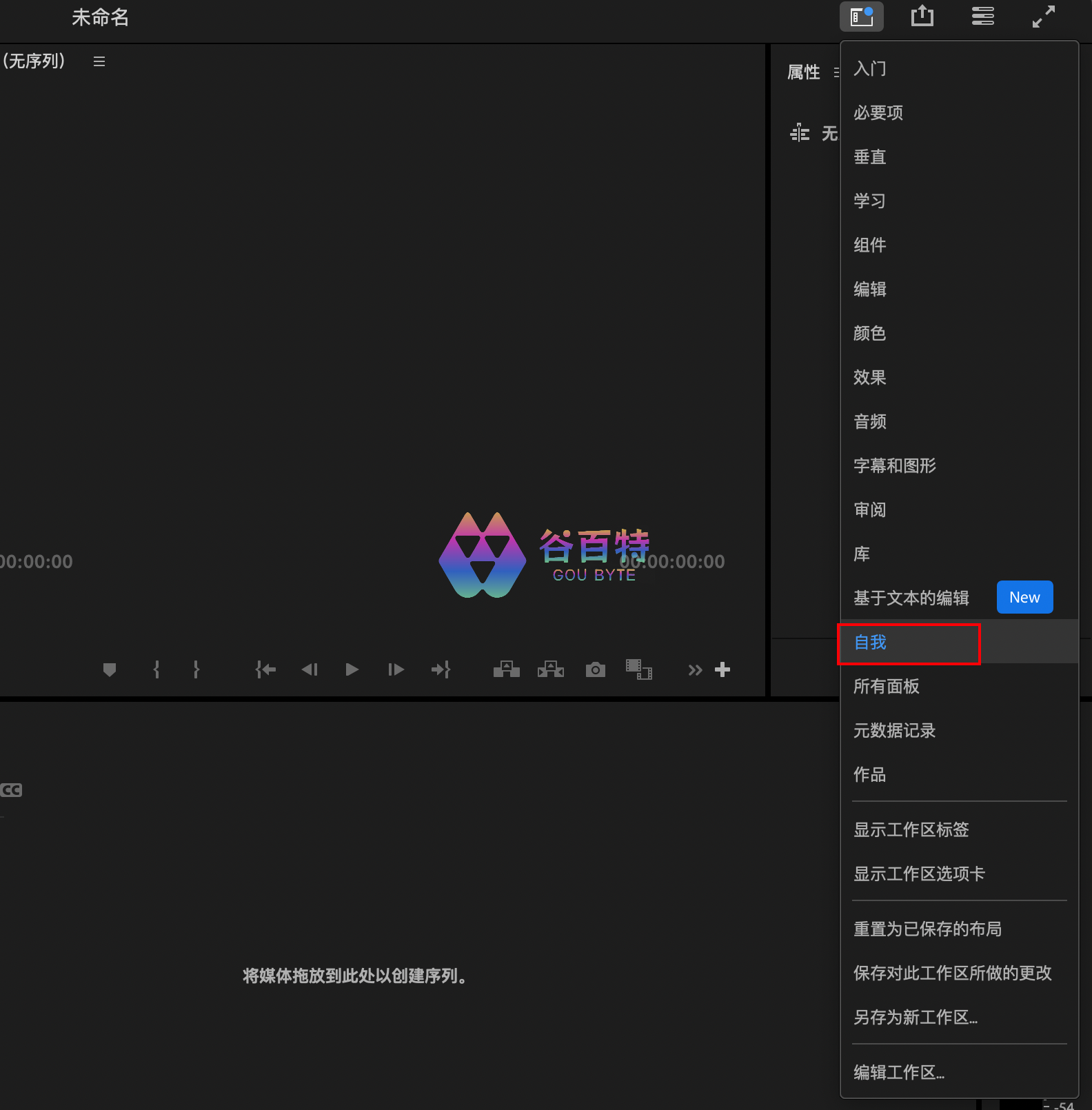Click the Quick Export share icon
The width and height of the screenshot is (1092, 1110).
click(x=922, y=17)
